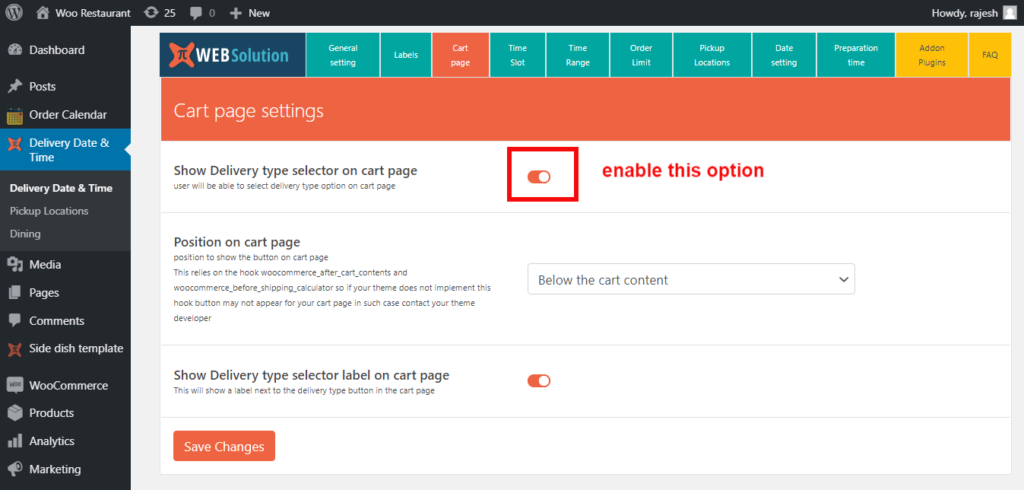Viewport: 1024px width, 490px height.
Task: Toggle Show Delivery type selector on cart page
Action: [x=539, y=177]
